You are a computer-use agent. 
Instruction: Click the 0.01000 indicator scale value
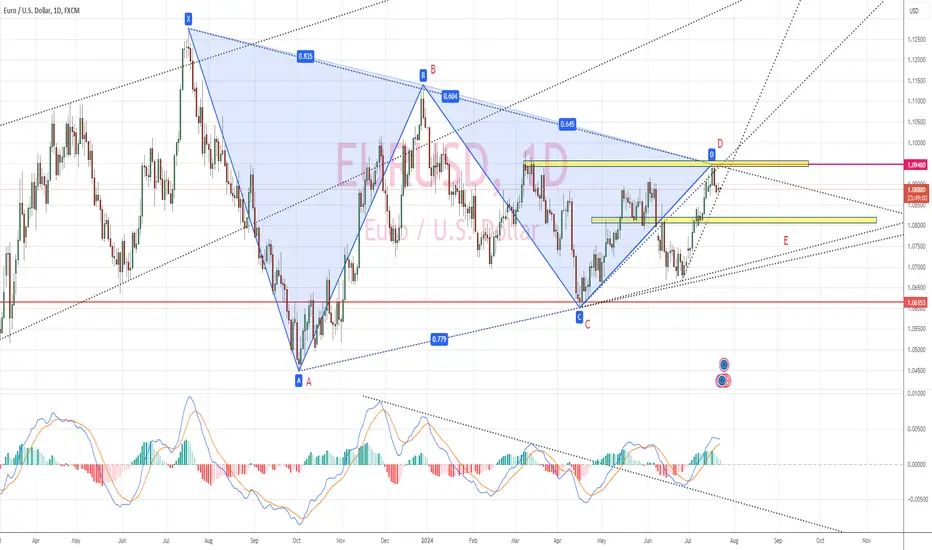point(916,394)
